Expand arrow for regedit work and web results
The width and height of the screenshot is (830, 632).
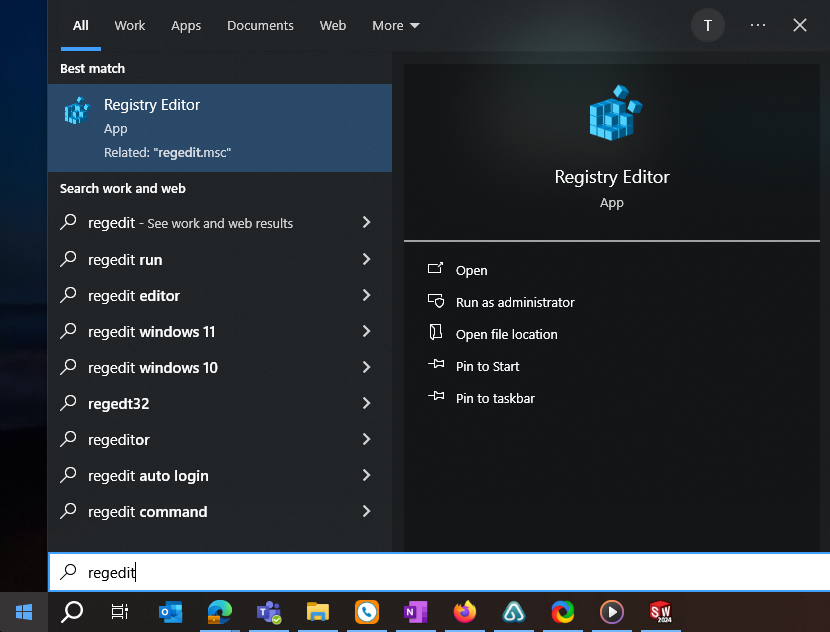[366, 222]
